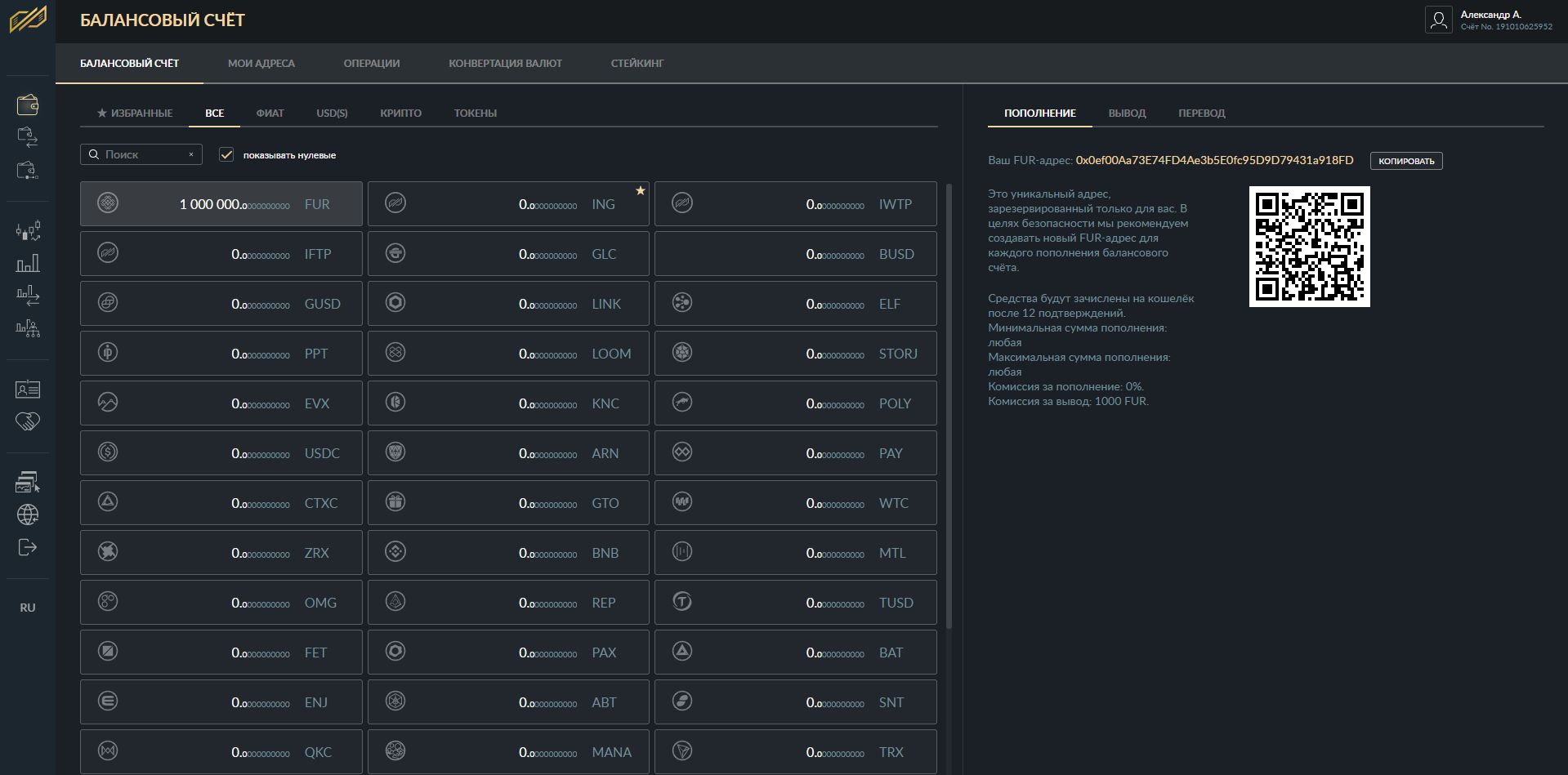Image resolution: width=1568 pixels, height=775 pixels.
Task: Toggle the favorite star on ING
Action: (x=641, y=190)
